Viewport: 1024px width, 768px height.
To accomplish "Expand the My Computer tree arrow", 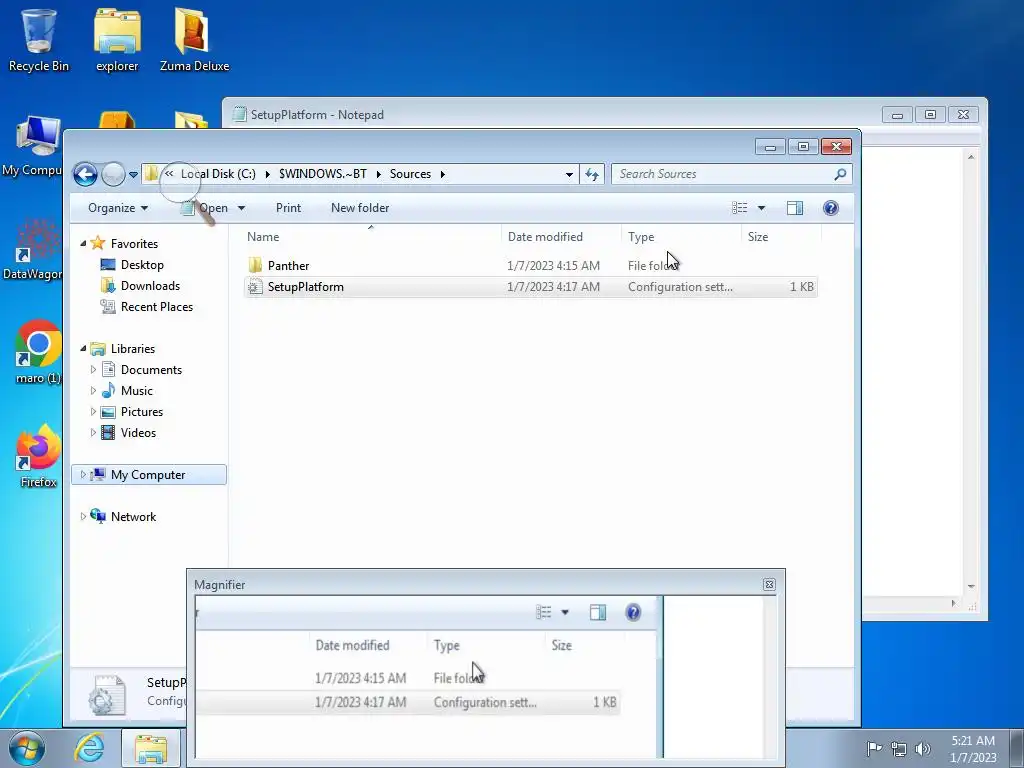I will [x=83, y=474].
